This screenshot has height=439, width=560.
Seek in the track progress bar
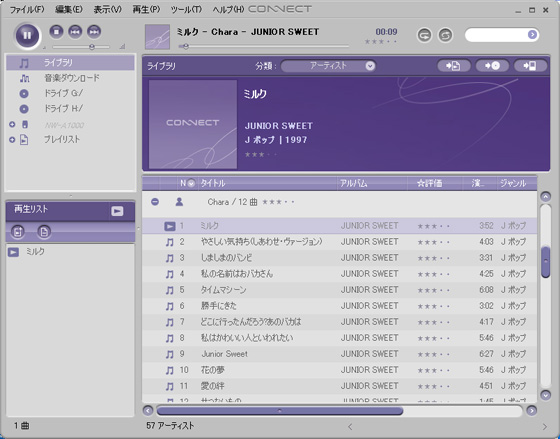click(264, 46)
